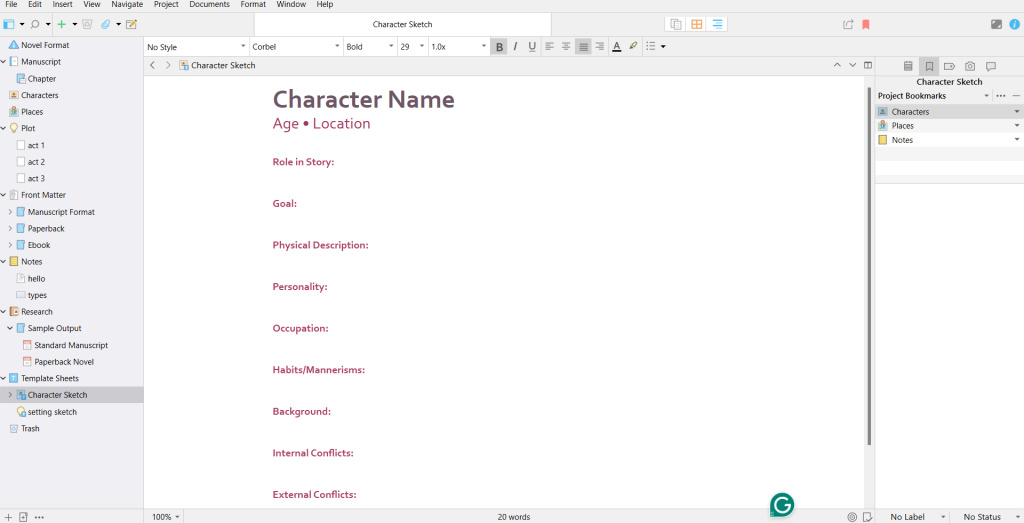Click the Quick Reference toolbar icon

(131, 24)
